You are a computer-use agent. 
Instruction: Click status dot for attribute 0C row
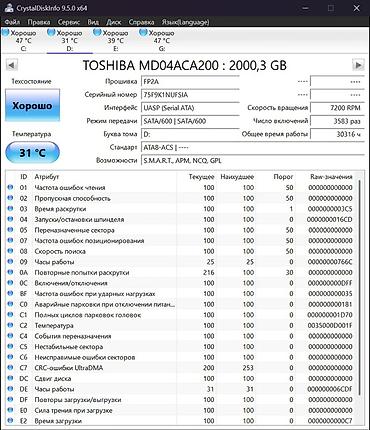tap(10, 283)
